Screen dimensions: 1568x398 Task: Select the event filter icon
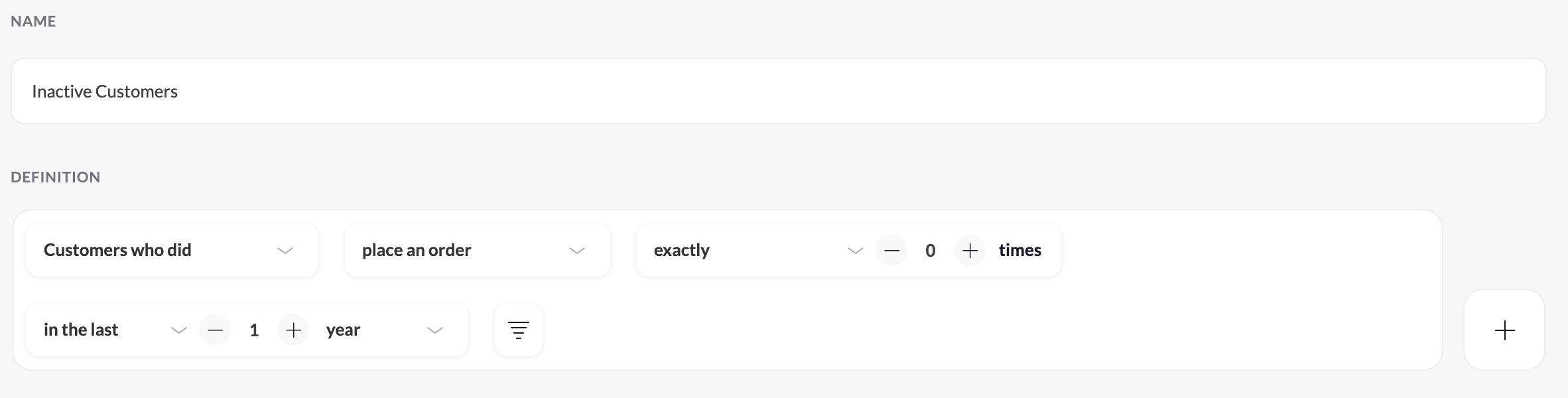(x=518, y=329)
